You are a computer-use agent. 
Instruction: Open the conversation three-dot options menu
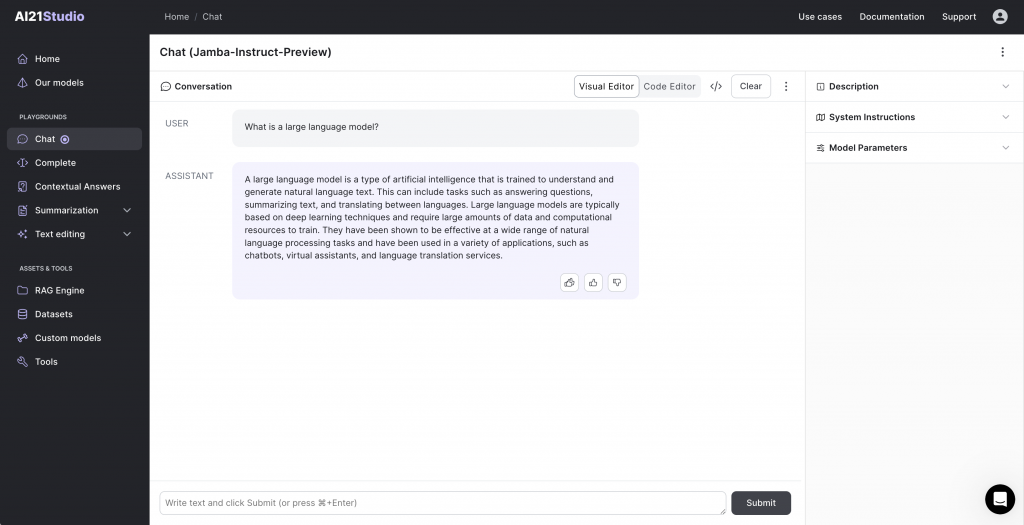786,87
